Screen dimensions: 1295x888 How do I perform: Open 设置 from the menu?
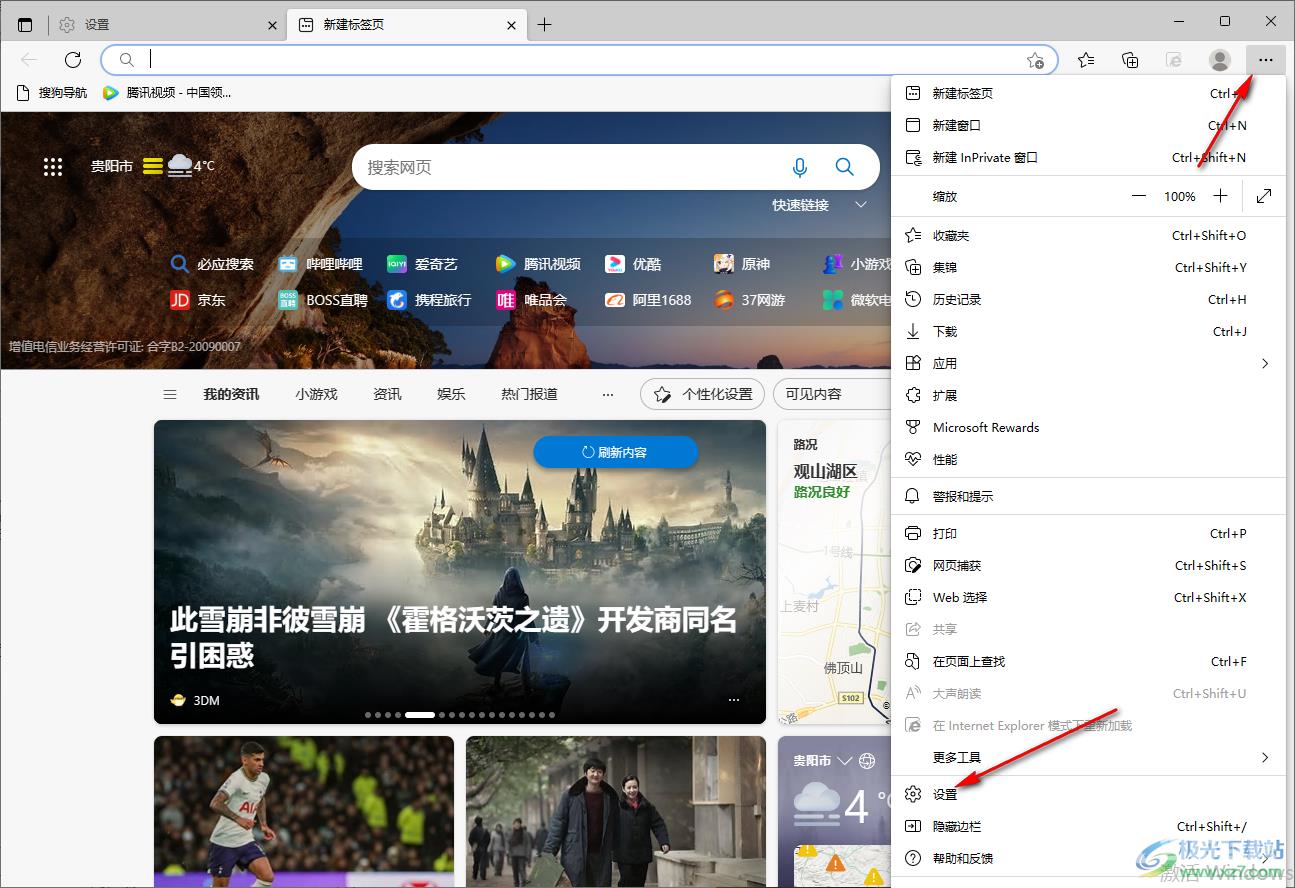(x=1088, y=794)
